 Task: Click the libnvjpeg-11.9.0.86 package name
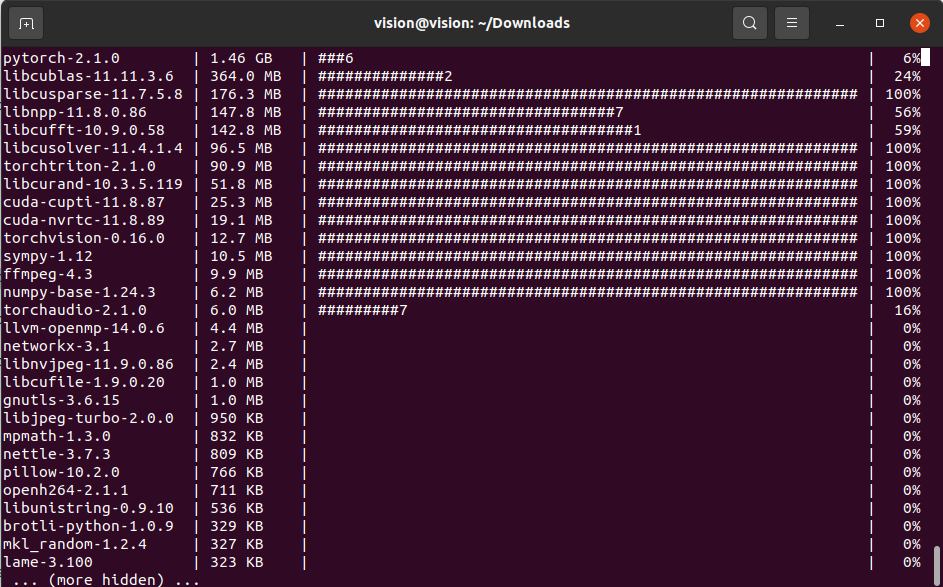point(88,365)
